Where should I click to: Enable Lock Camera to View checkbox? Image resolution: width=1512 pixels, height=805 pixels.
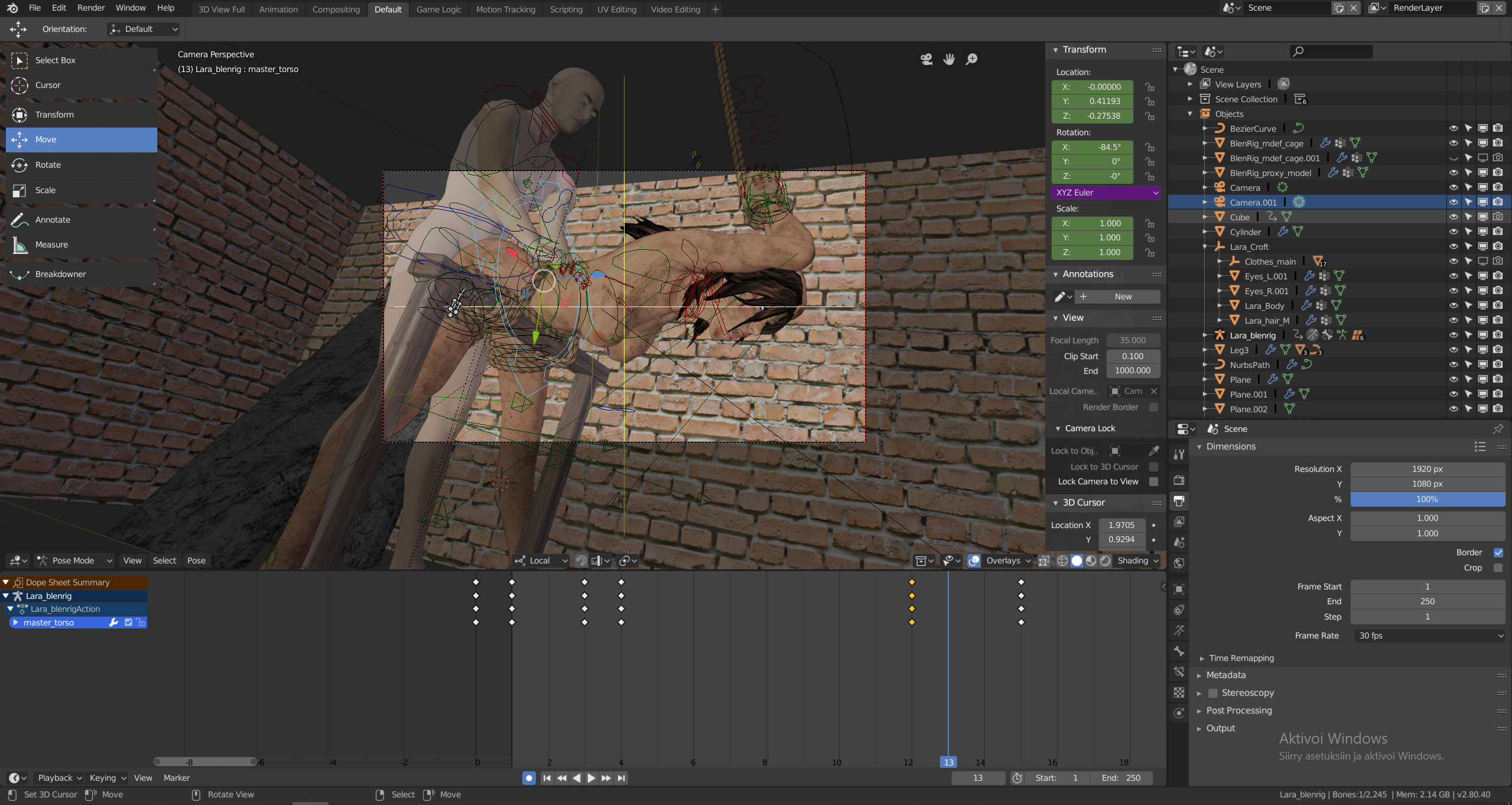pyautogui.click(x=1153, y=481)
